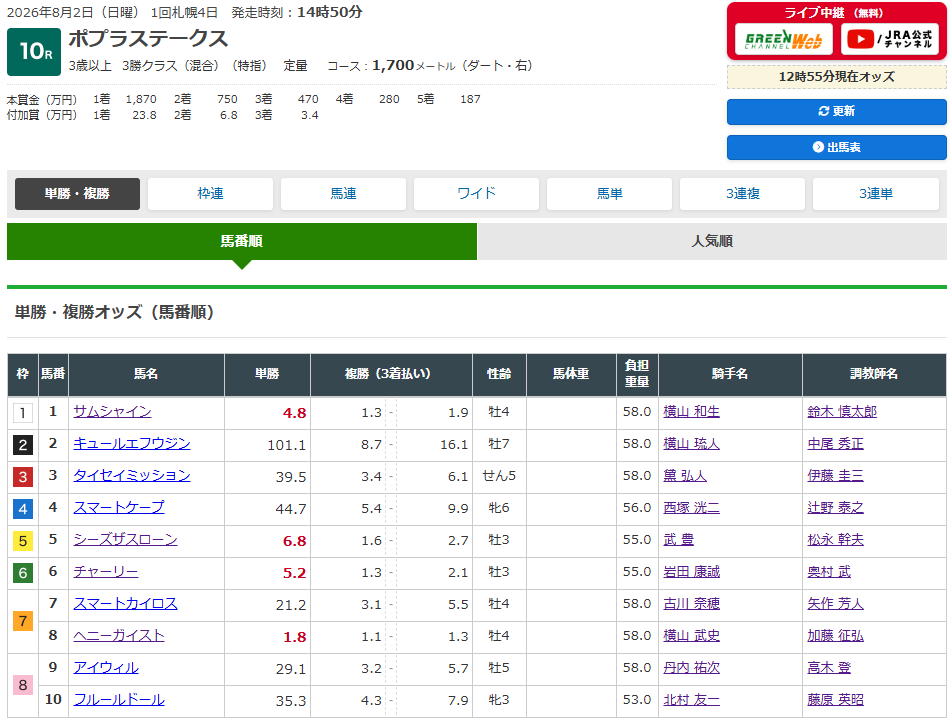This screenshot has width=951, height=722.
Task: Open horse シーズザスローン link
Action: pos(126,539)
